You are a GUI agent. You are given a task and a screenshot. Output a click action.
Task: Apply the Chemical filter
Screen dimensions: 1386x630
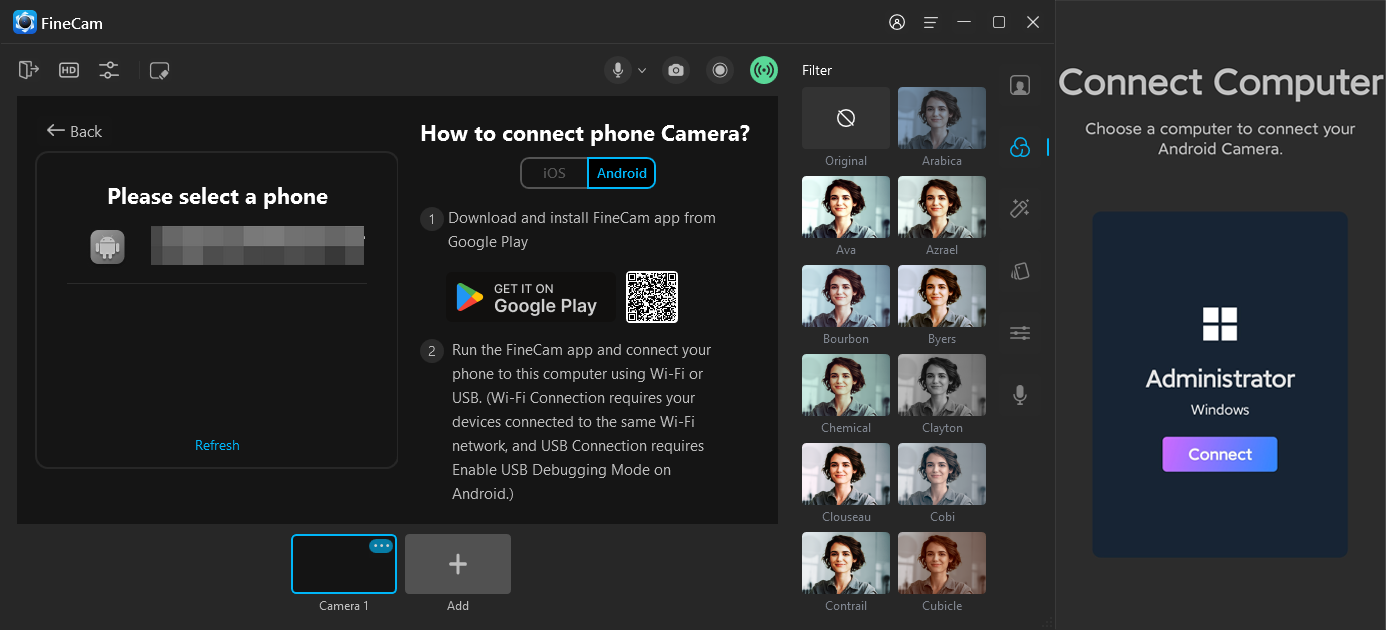(x=846, y=385)
